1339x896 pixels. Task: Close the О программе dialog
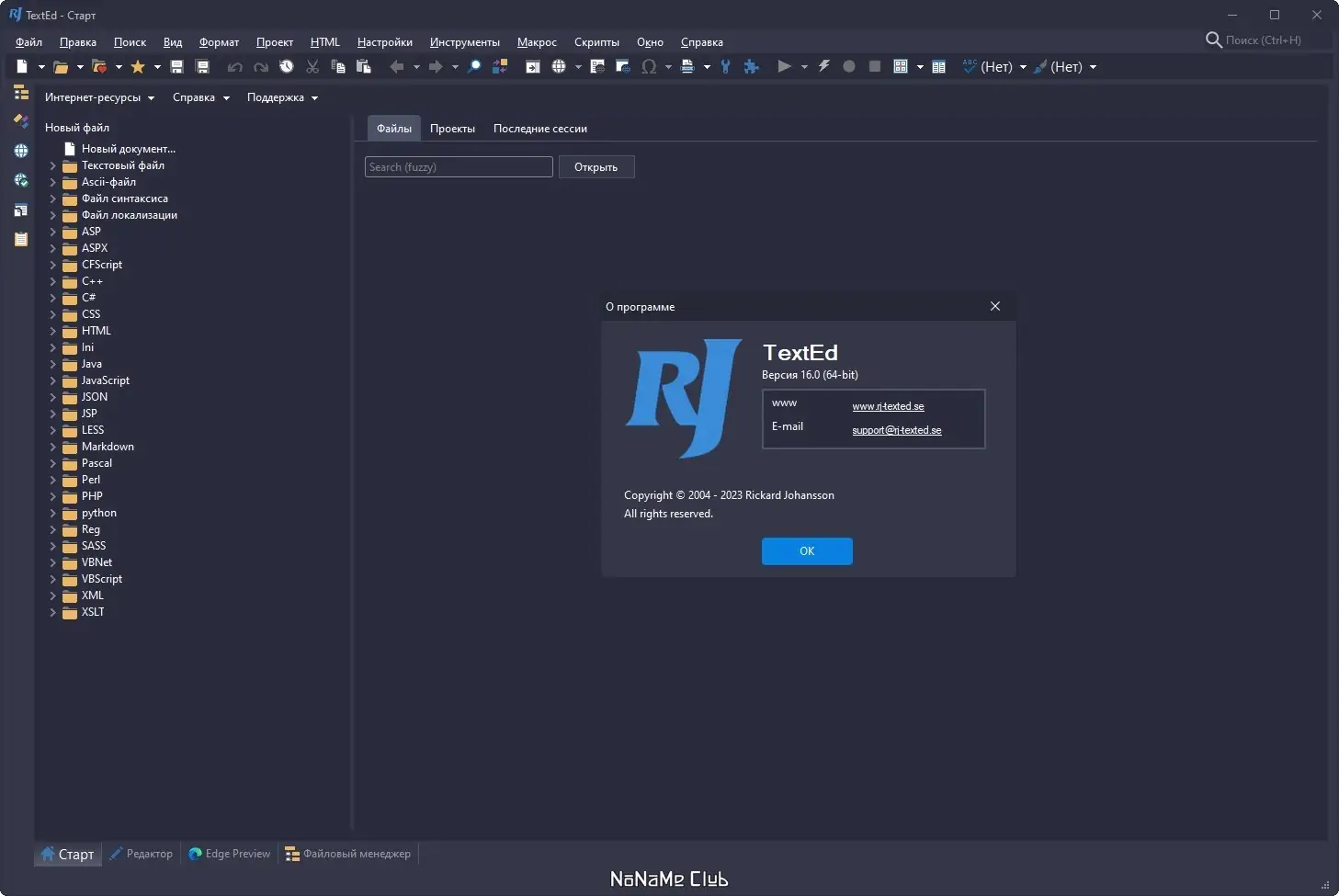coord(995,306)
